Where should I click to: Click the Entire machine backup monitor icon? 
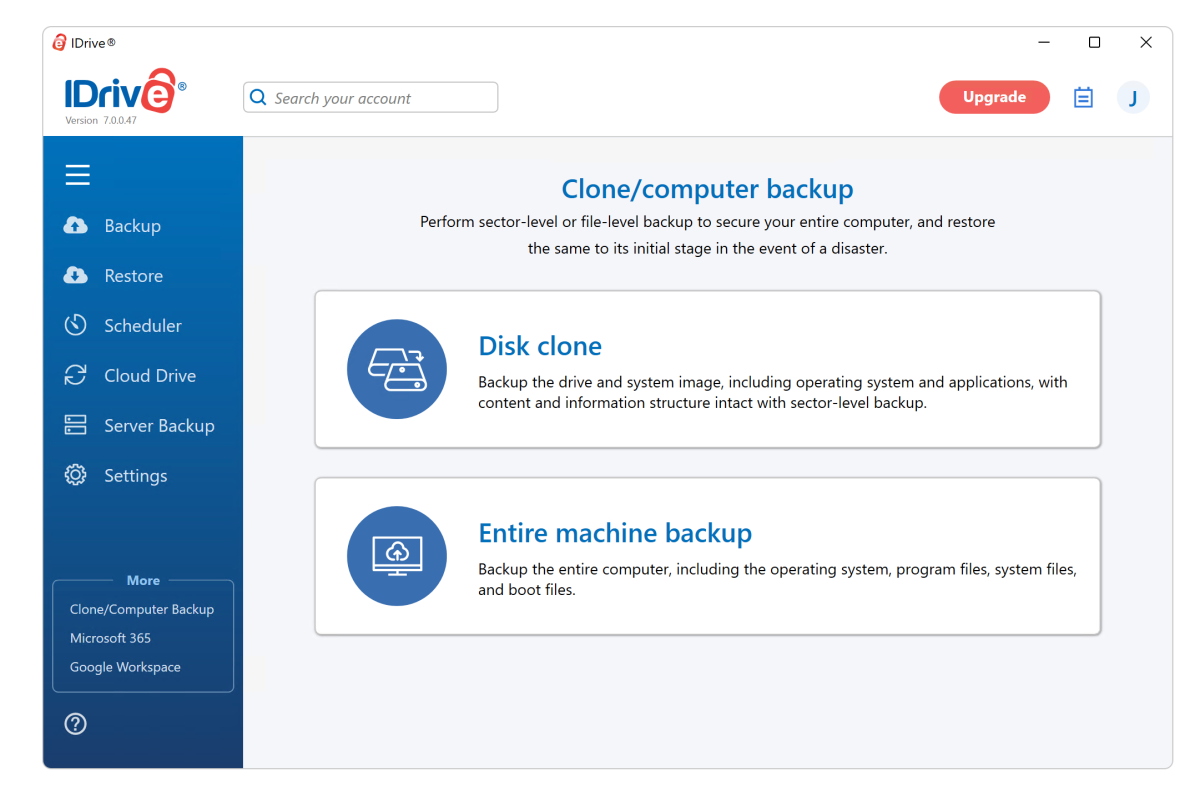click(x=397, y=556)
